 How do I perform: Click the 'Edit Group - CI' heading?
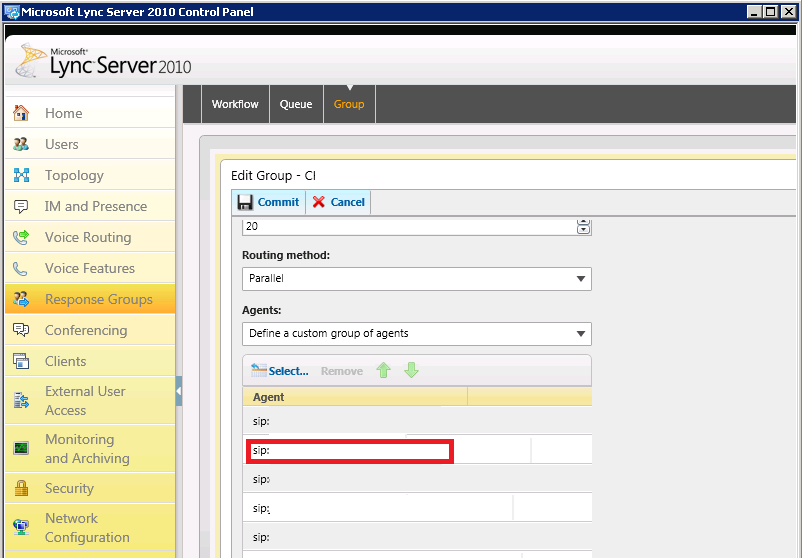pyautogui.click(x=274, y=176)
